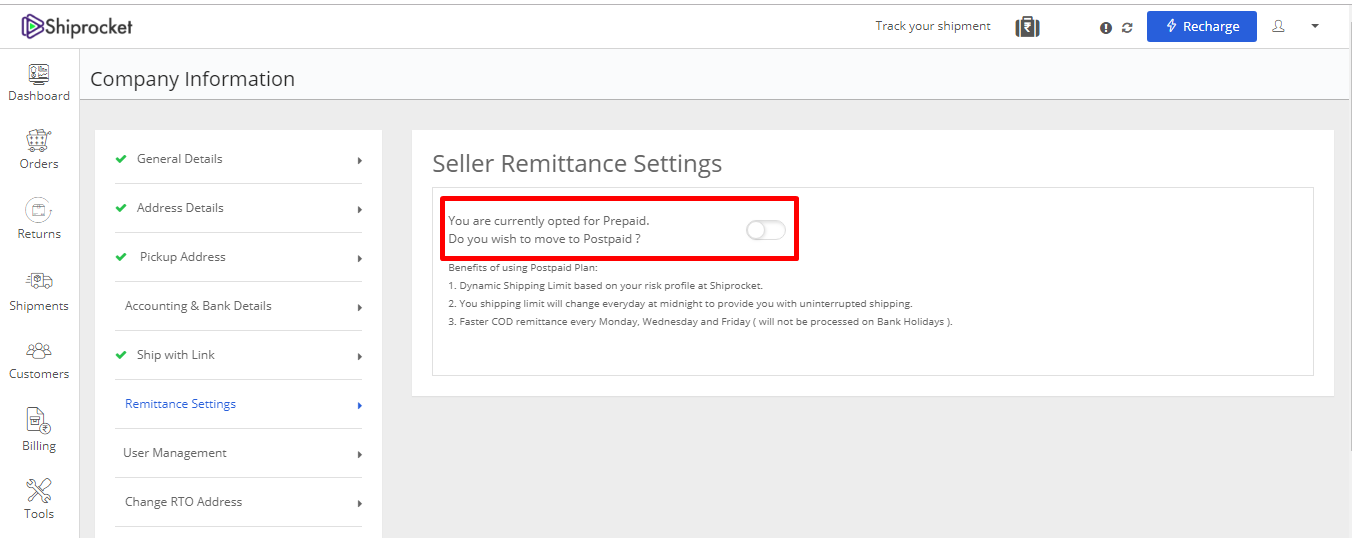Click the Shiprocket logo
The height and width of the screenshot is (538, 1352).
point(77,26)
